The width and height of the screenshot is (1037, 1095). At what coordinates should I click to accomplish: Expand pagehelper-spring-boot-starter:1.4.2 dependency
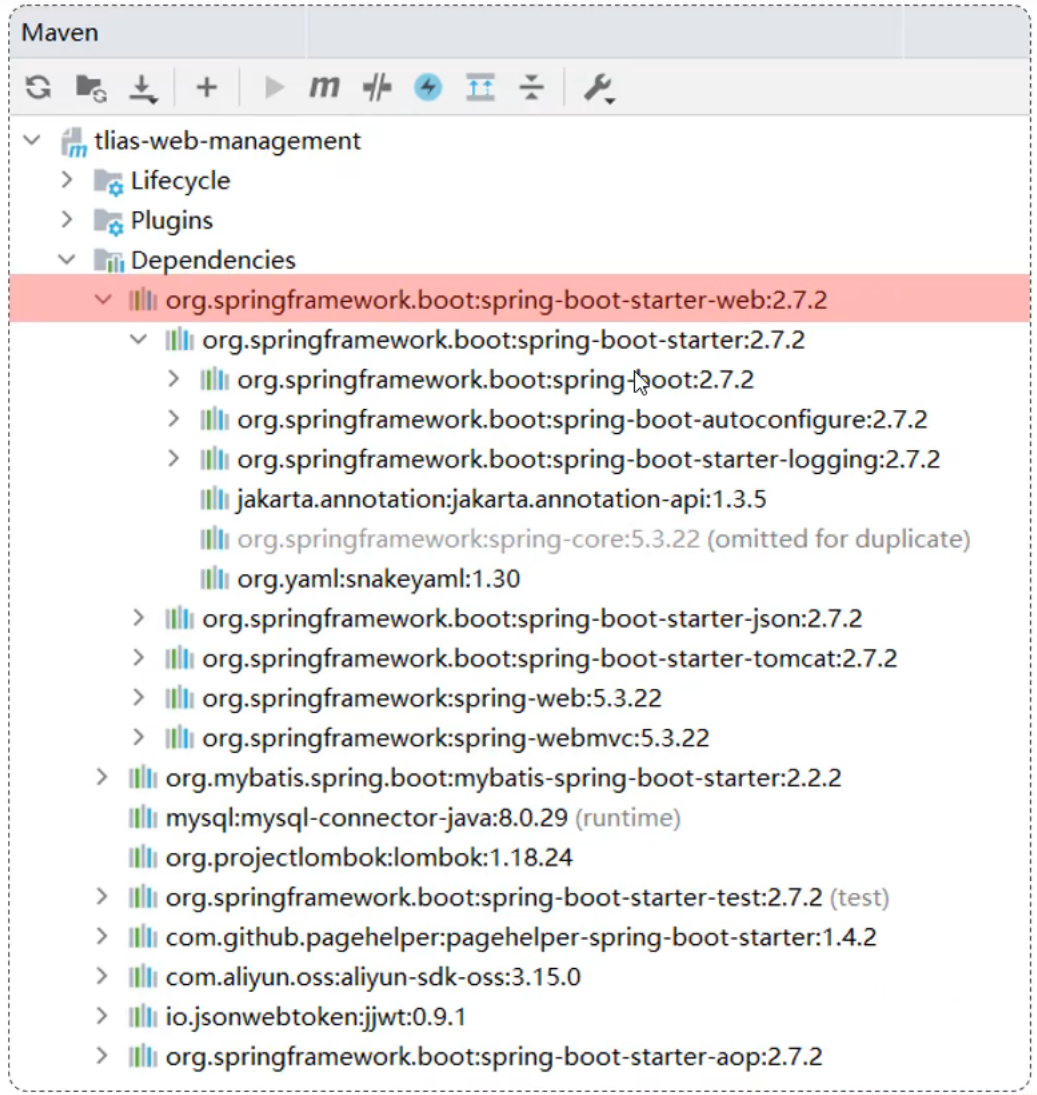pyautogui.click(x=102, y=936)
